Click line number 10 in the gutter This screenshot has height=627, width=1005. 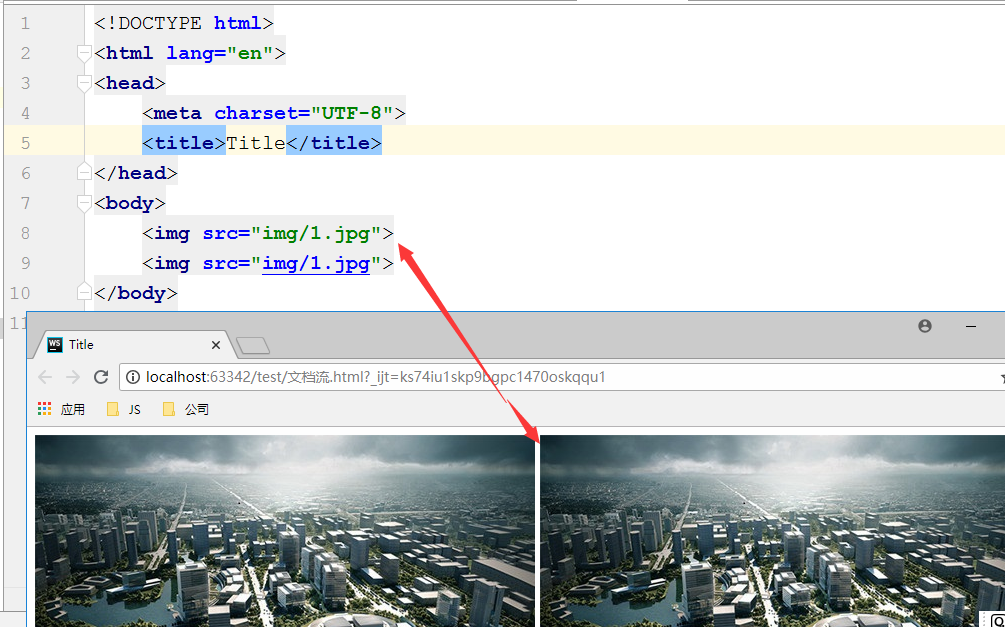tap(20, 294)
